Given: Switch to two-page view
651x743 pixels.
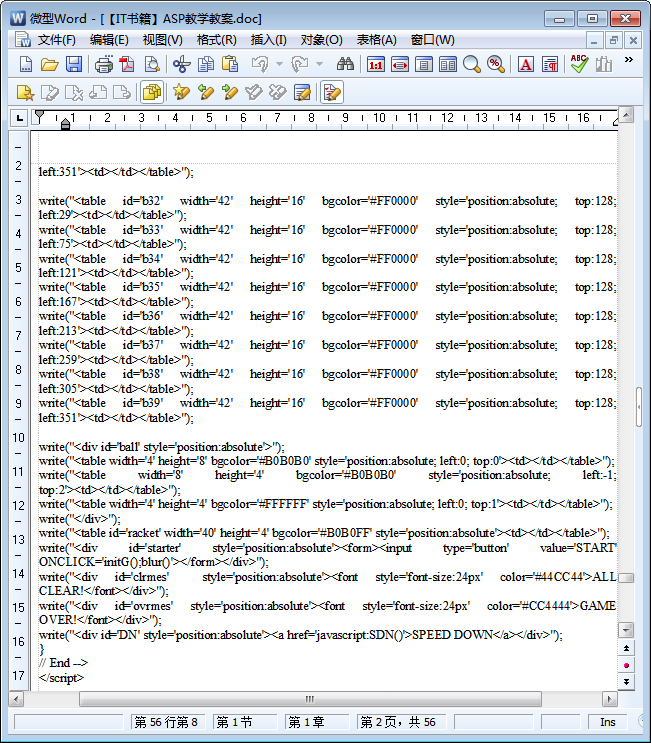Looking at the screenshot, I should pos(448,64).
